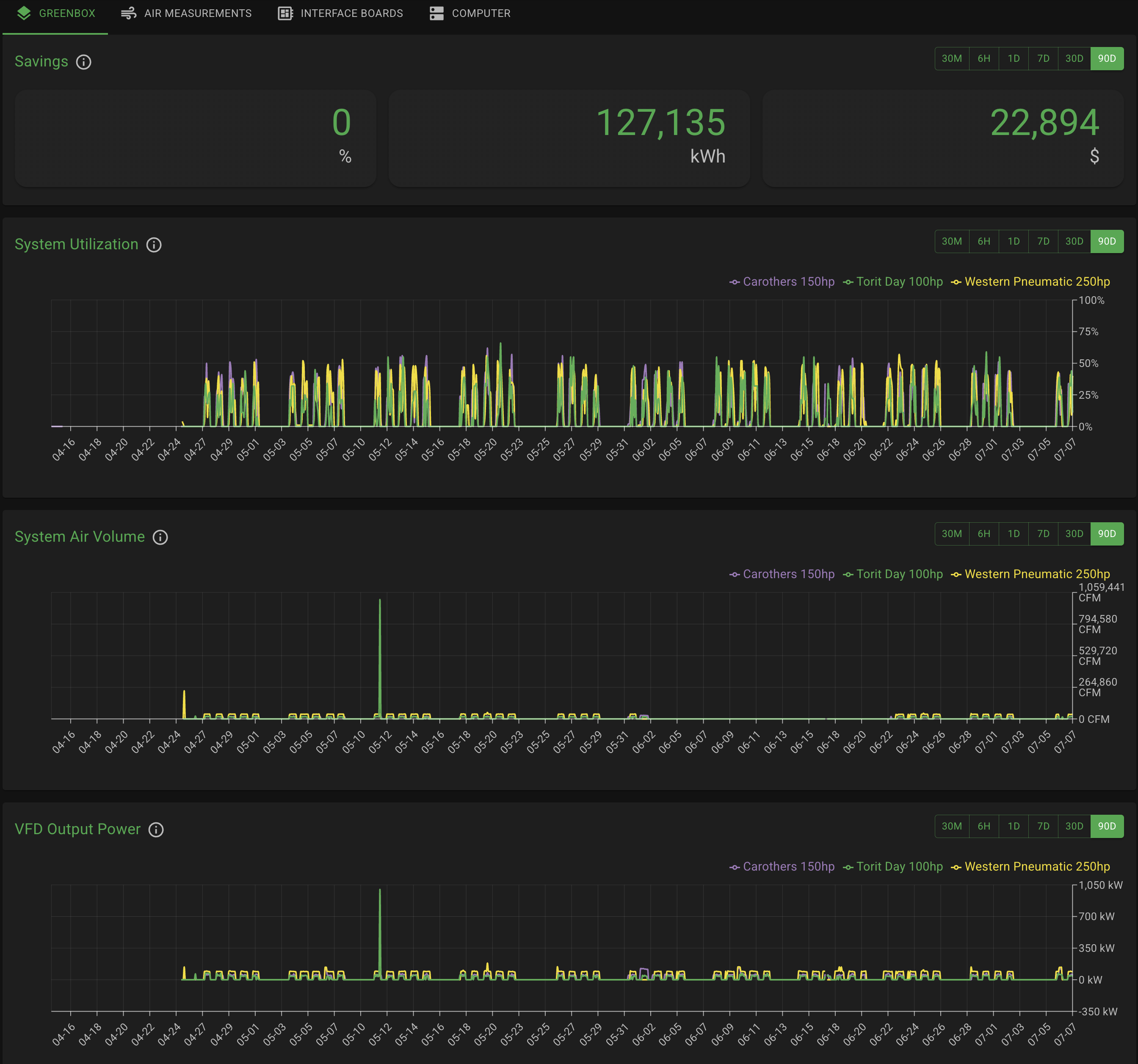The image size is (1138, 1064).
Task: Open the info icon beside System Air Volume
Action: pyautogui.click(x=160, y=538)
